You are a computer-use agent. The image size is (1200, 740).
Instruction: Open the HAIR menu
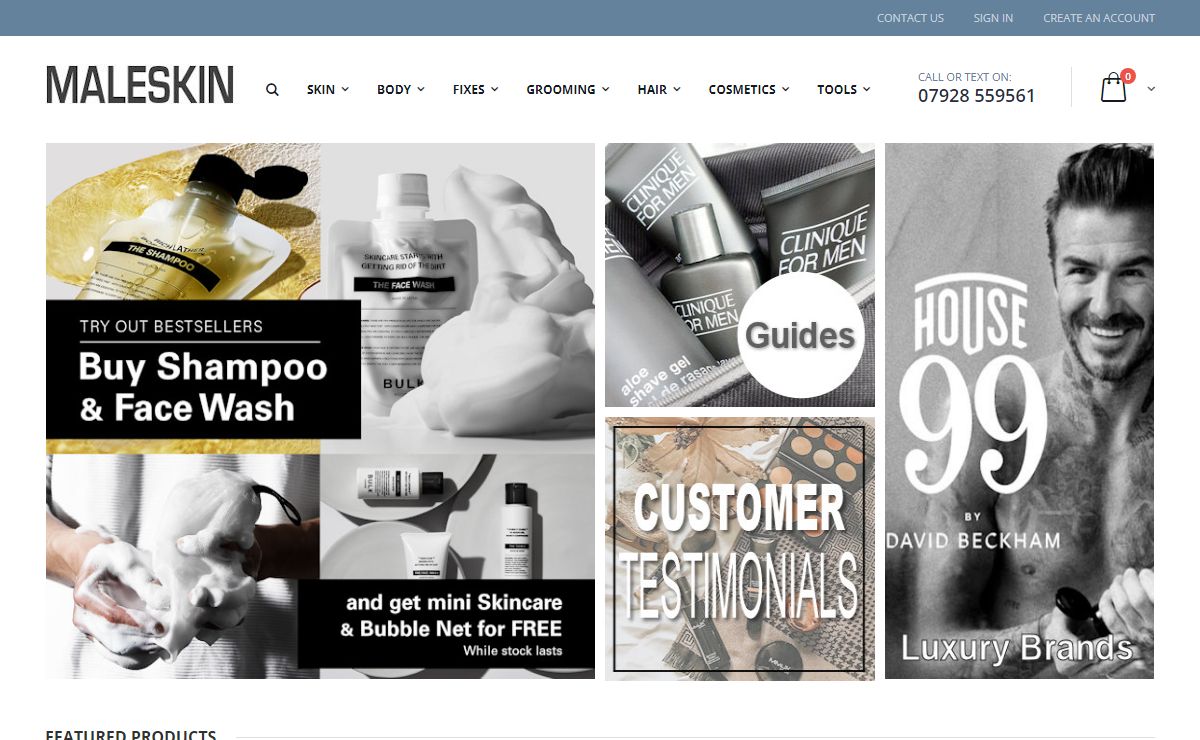point(652,89)
